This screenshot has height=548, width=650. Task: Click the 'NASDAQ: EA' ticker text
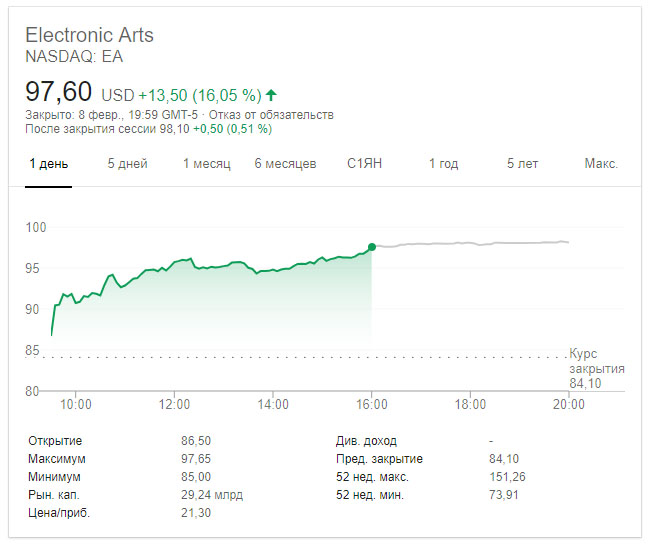pos(74,57)
